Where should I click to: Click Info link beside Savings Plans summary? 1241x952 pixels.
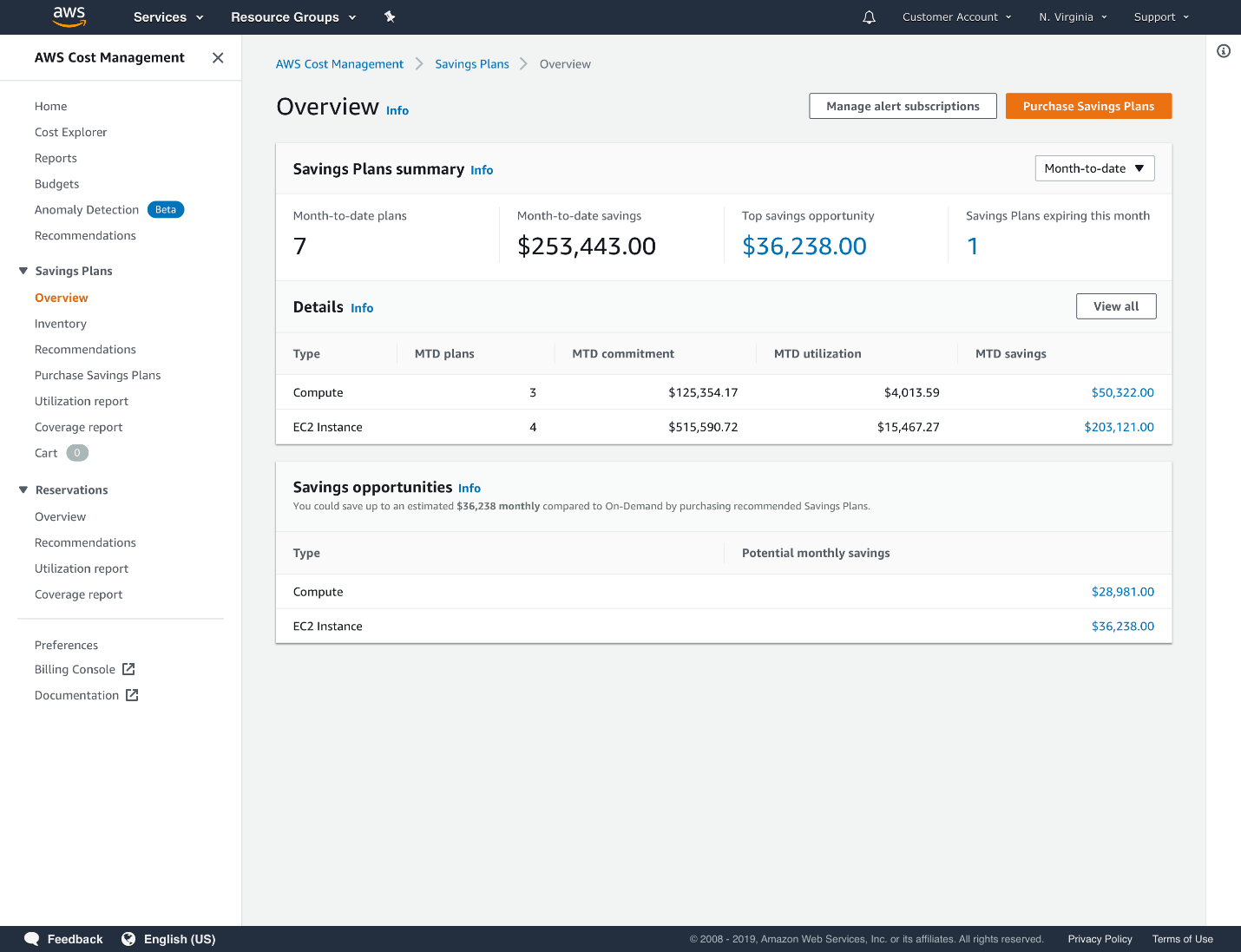(x=482, y=170)
